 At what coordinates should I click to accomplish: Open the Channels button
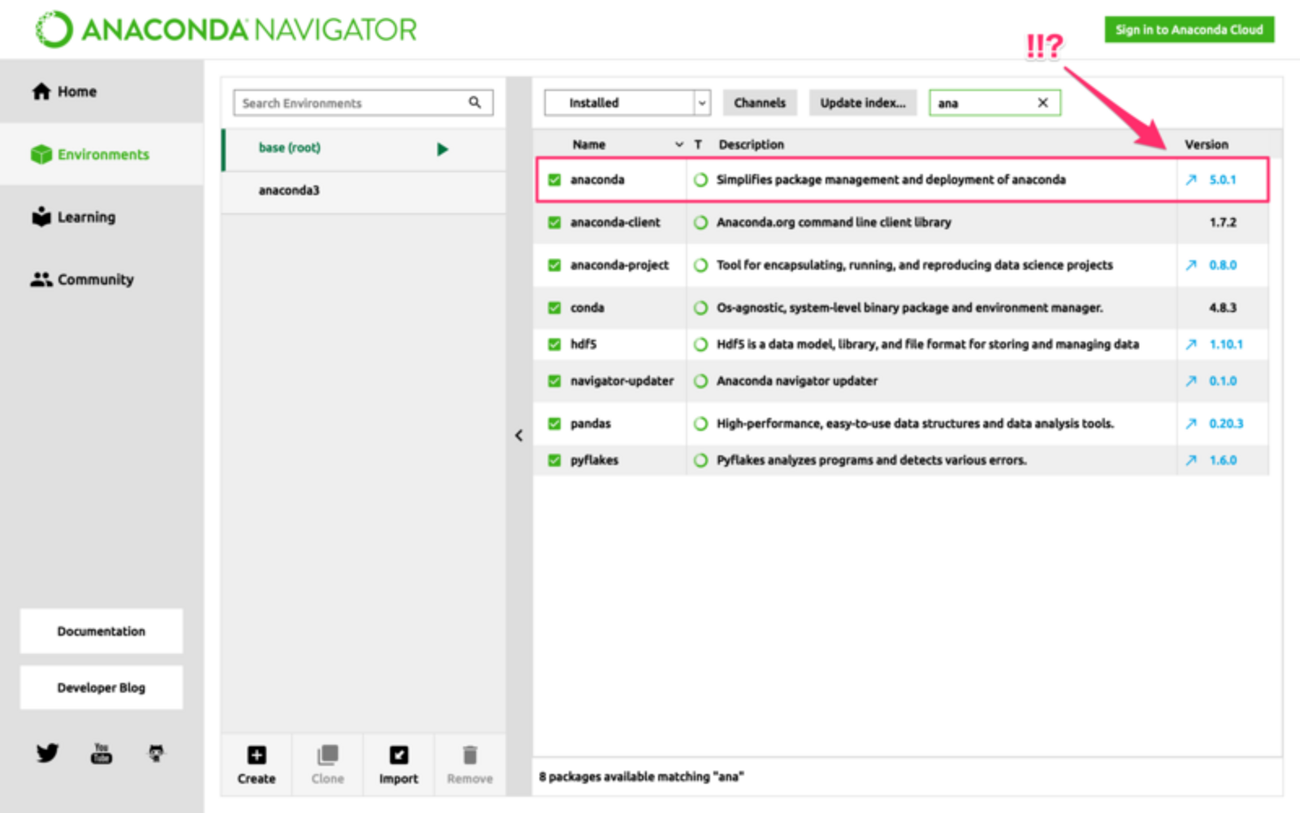759,103
